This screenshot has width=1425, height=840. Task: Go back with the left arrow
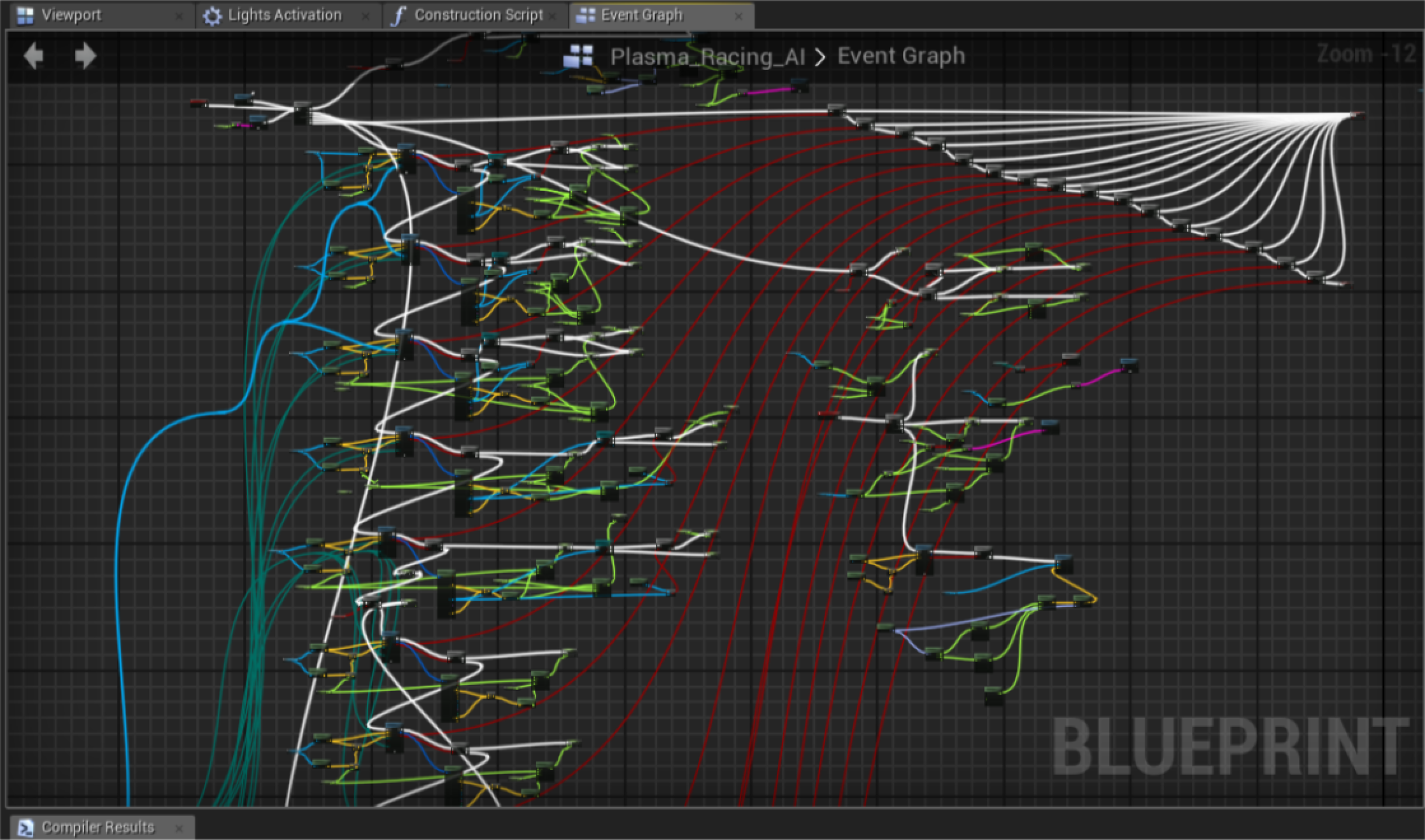(33, 56)
